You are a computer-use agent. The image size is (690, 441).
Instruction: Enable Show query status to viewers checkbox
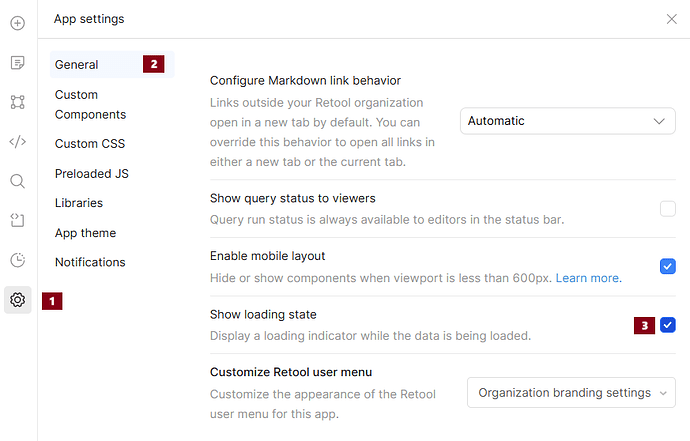pos(668,209)
